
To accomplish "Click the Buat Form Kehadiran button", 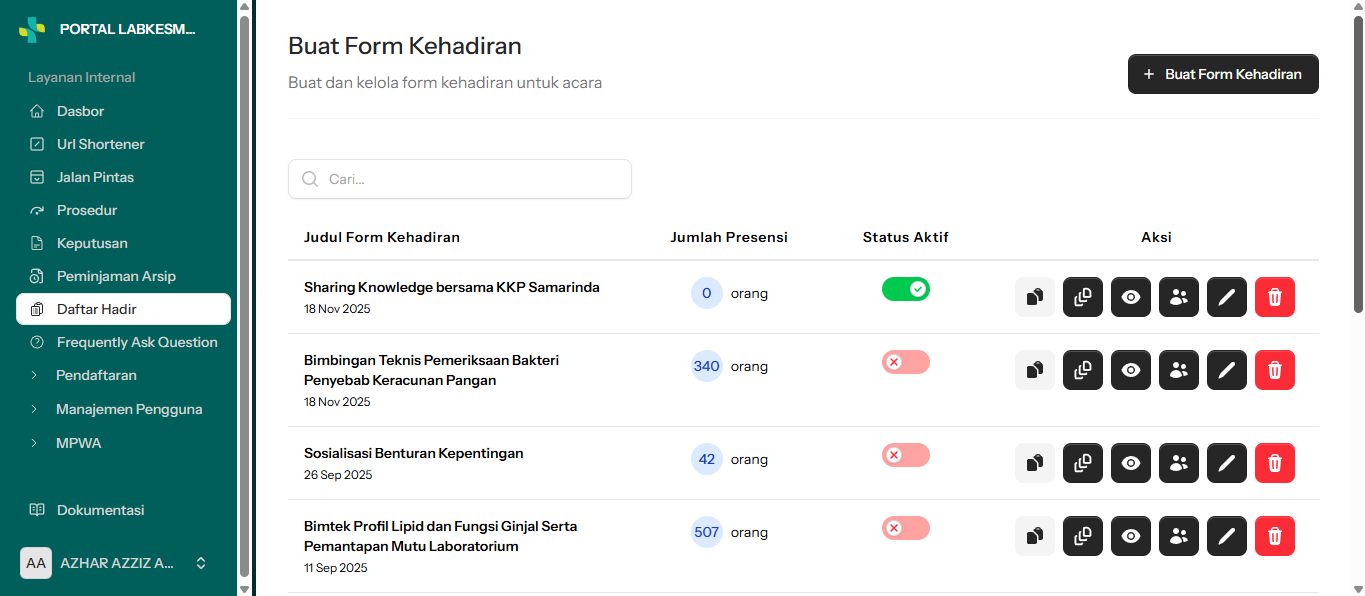I will click(1223, 74).
